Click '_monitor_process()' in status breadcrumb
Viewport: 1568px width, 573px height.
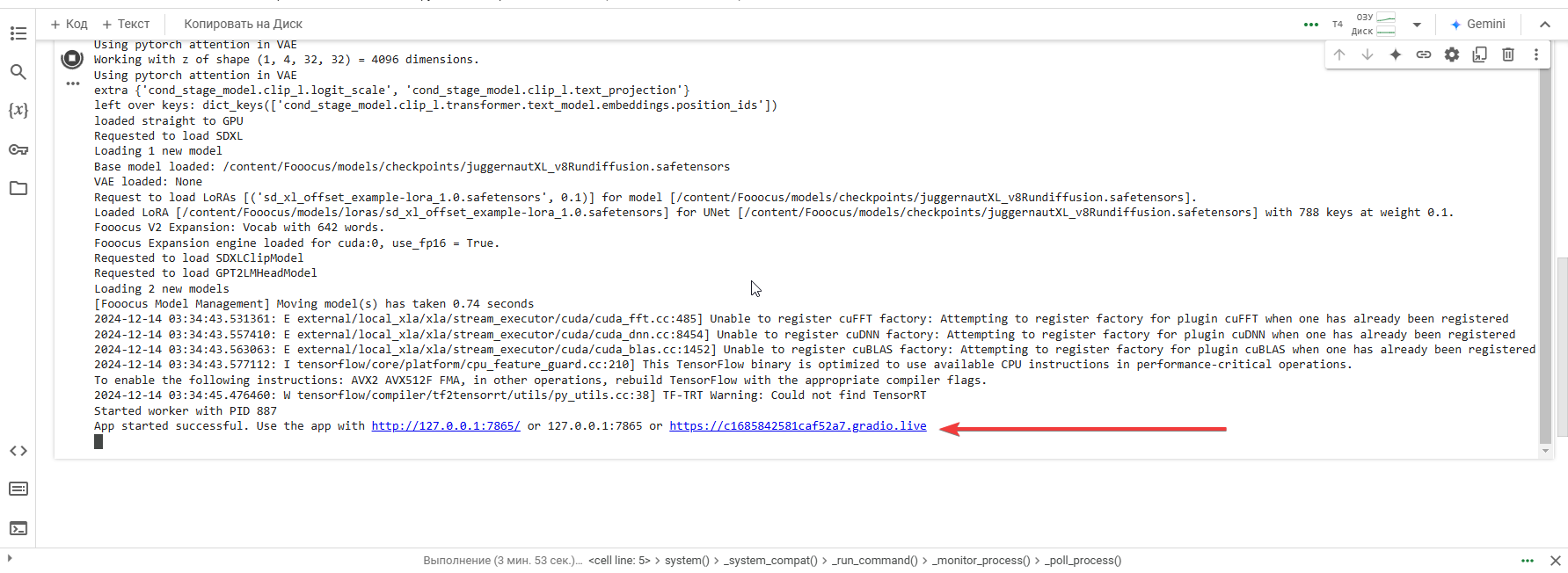point(981,561)
